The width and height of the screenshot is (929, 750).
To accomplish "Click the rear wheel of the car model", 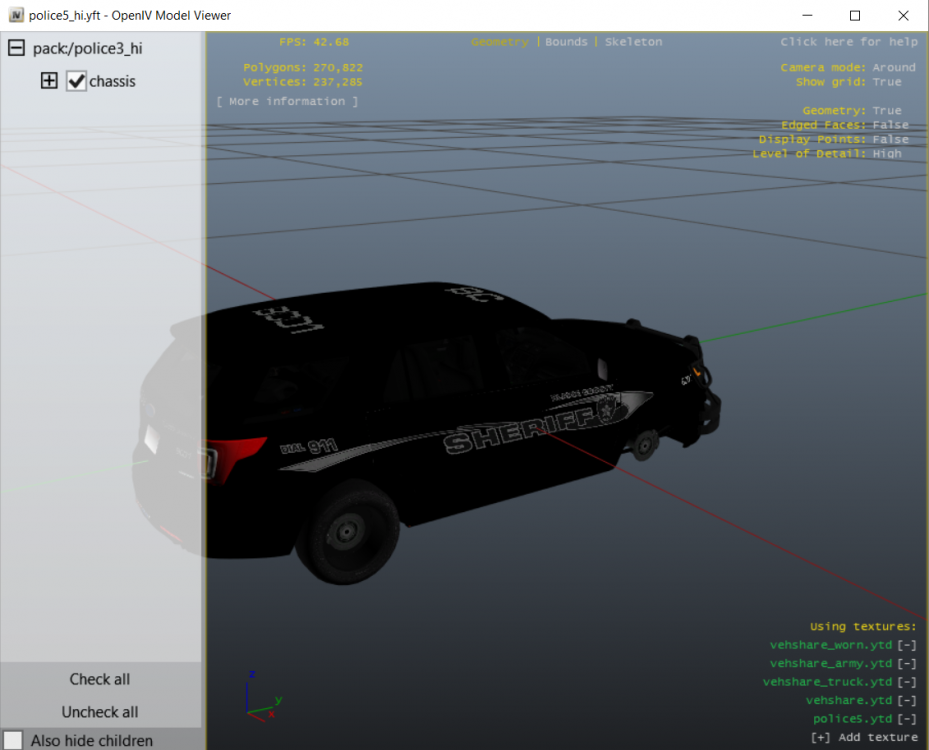I will (x=348, y=532).
